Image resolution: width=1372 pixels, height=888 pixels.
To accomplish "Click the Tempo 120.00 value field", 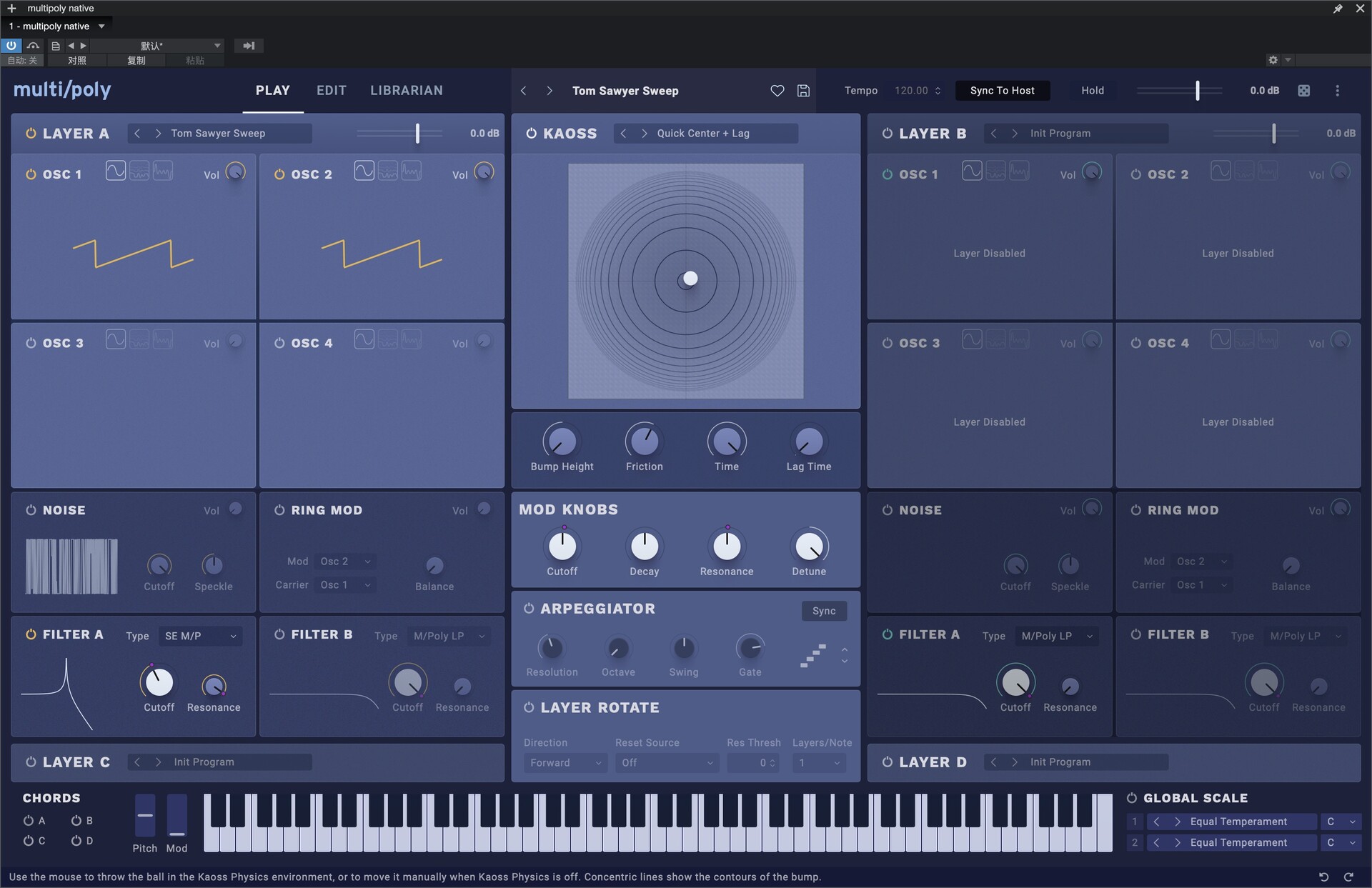I will [918, 91].
